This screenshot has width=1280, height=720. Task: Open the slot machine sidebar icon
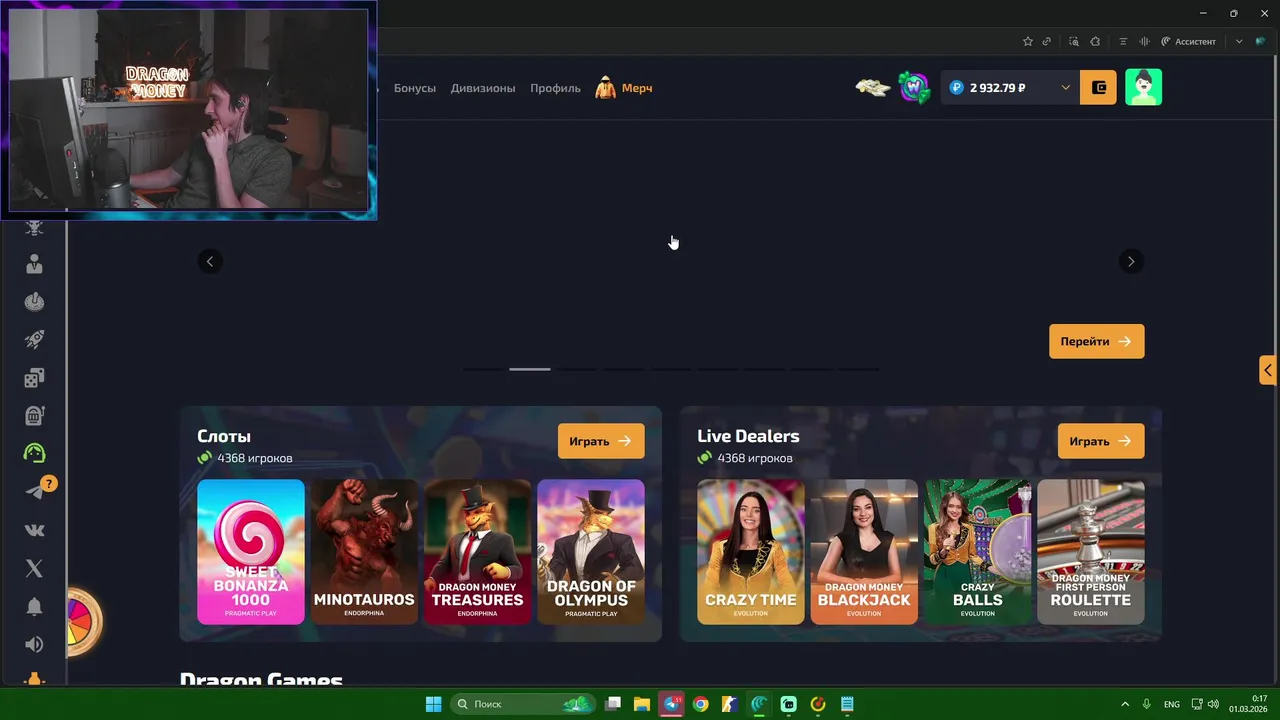pos(34,416)
